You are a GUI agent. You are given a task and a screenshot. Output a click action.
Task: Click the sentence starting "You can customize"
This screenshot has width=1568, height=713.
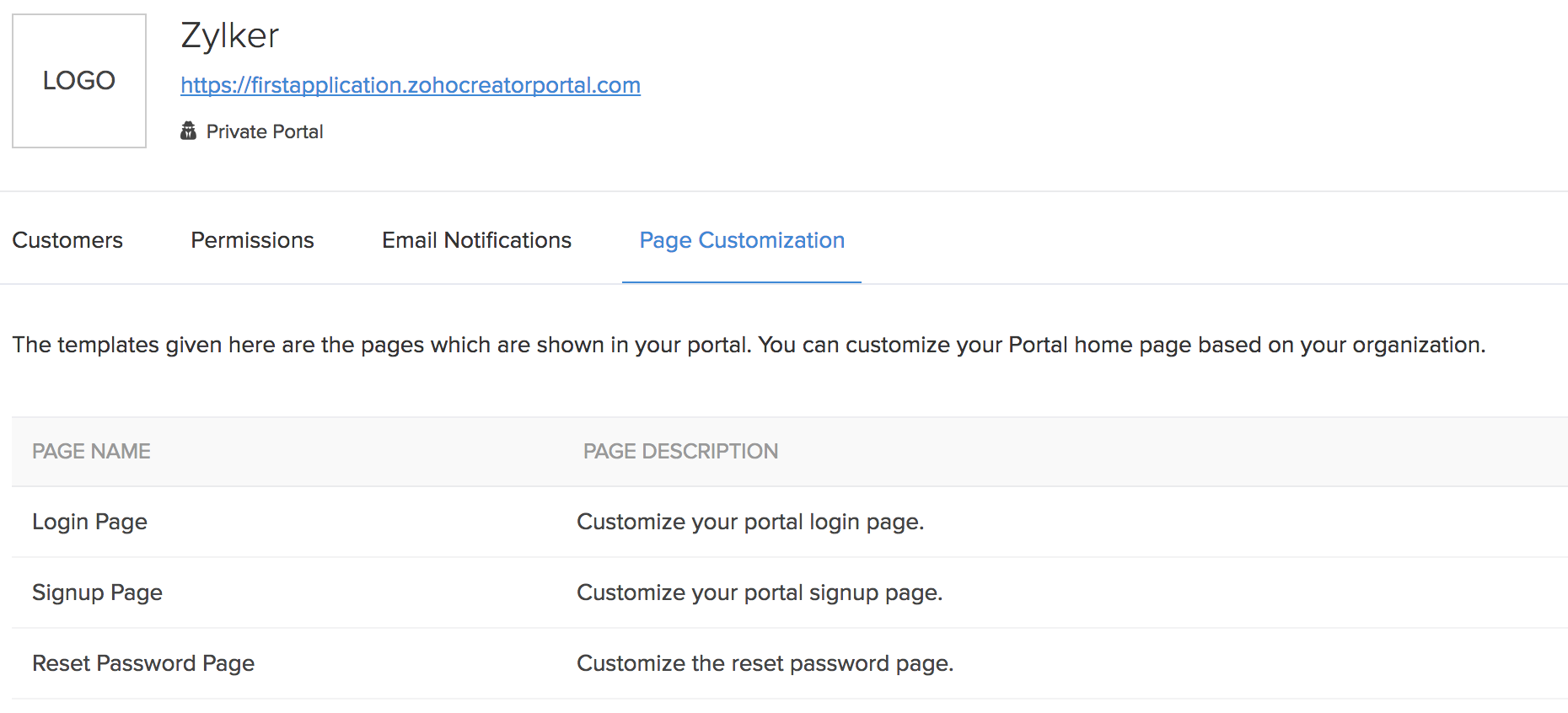pos(1121,345)
